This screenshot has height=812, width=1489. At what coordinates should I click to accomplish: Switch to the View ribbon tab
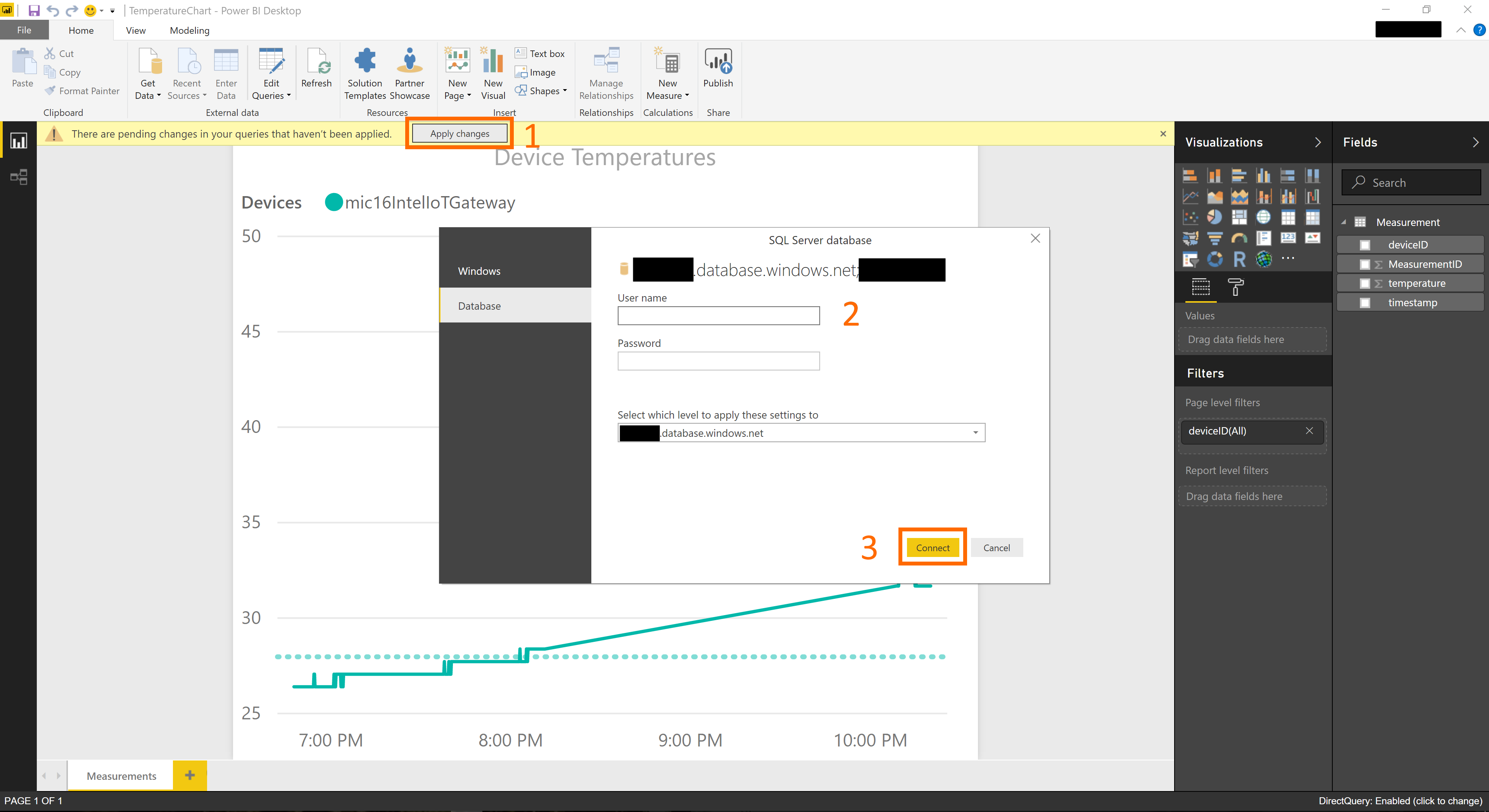pyautogui.click(x=136, y=30)
